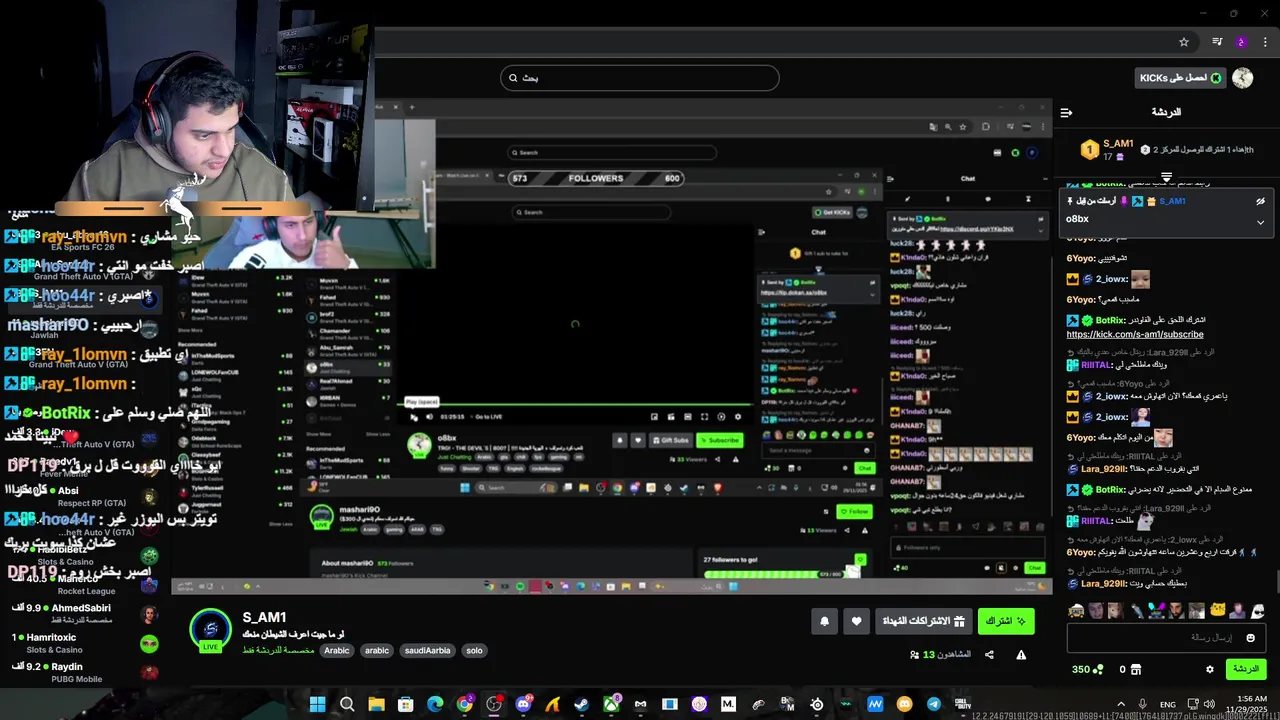Bookmark page with star icon
The image size is (1280, 720).
pos(1184,42)
